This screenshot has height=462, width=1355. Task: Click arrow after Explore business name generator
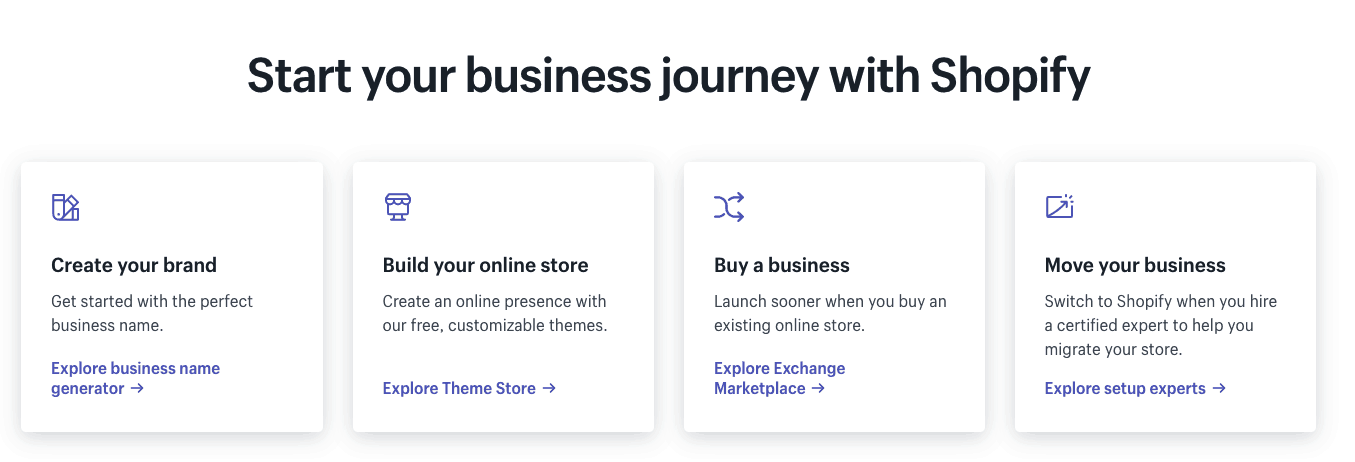(137, 389)
